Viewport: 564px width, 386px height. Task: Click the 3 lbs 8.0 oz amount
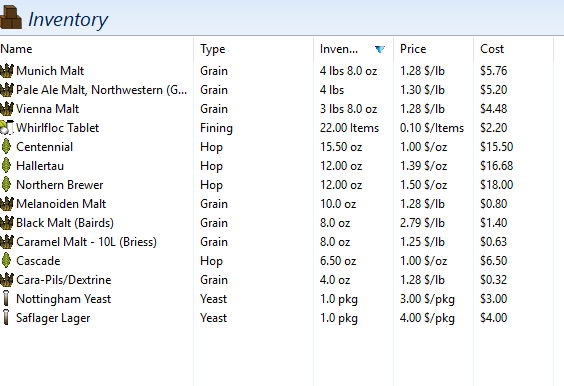[349, 109]
